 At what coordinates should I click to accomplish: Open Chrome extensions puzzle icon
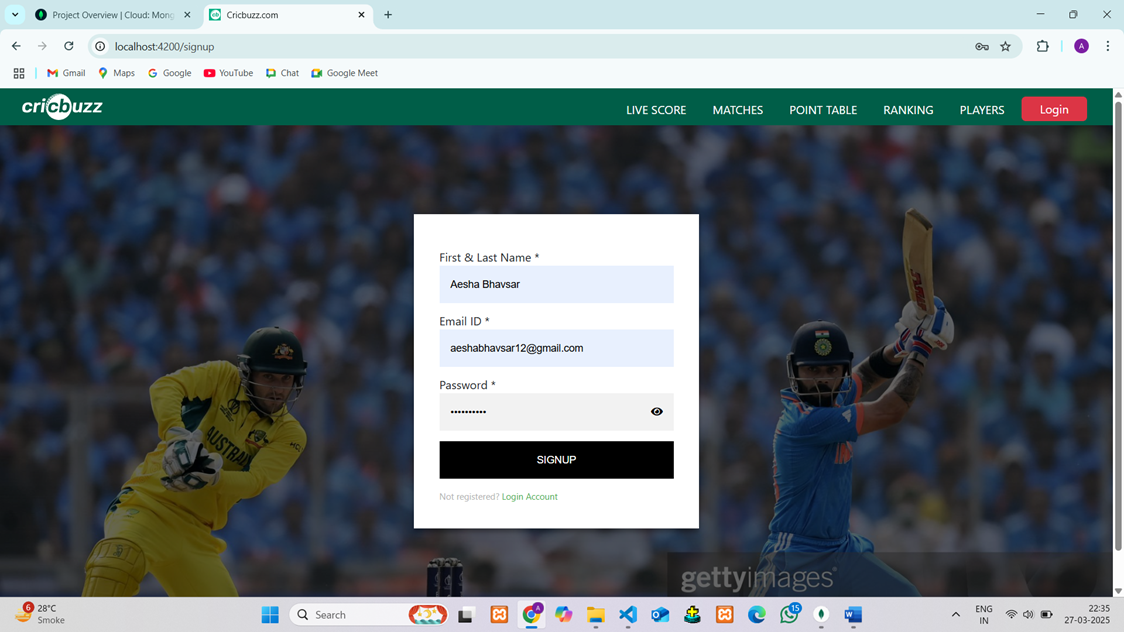[x=1042, y=47]
